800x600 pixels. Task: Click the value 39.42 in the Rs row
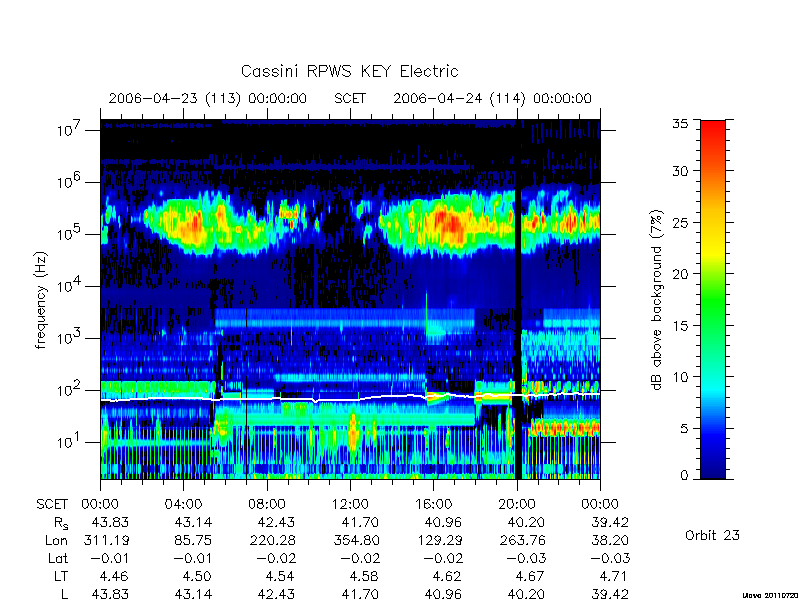point(610,522)
